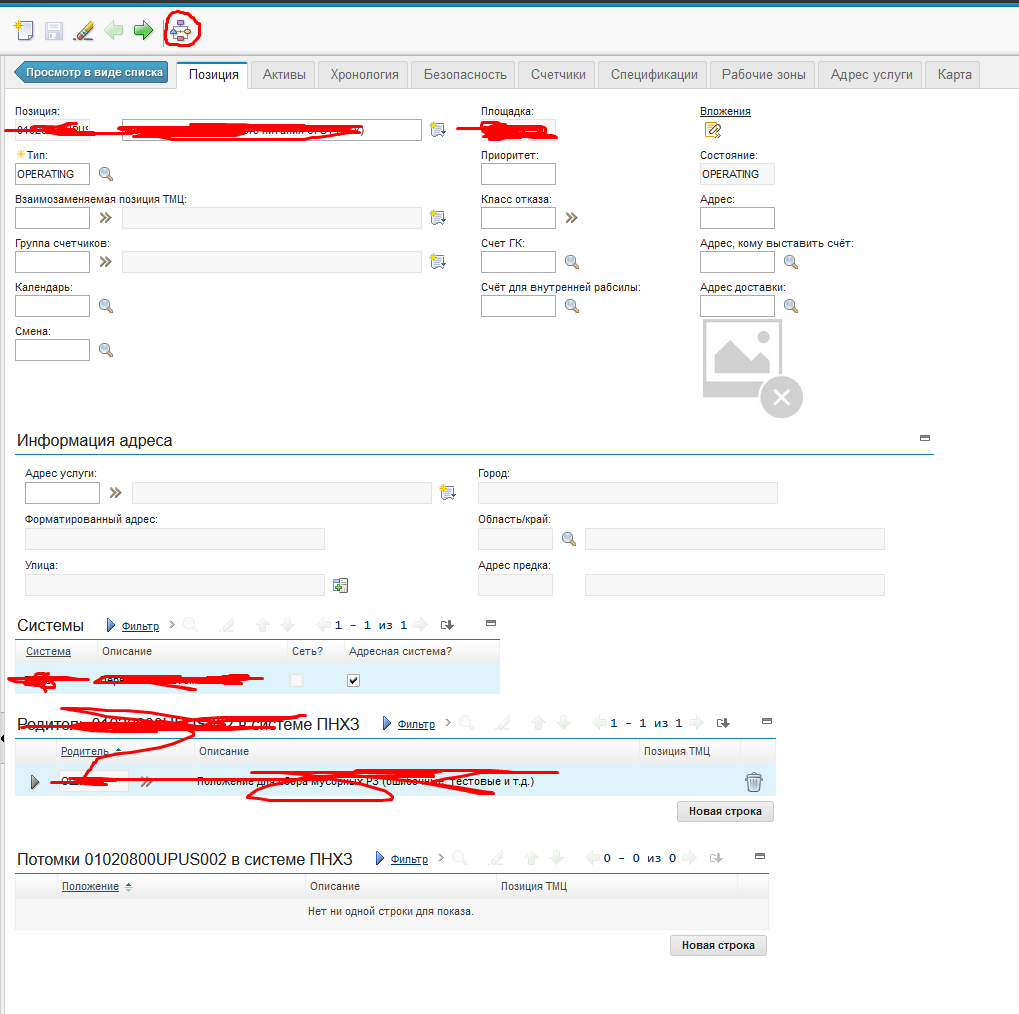Sort by Система column header

(48, 651)
